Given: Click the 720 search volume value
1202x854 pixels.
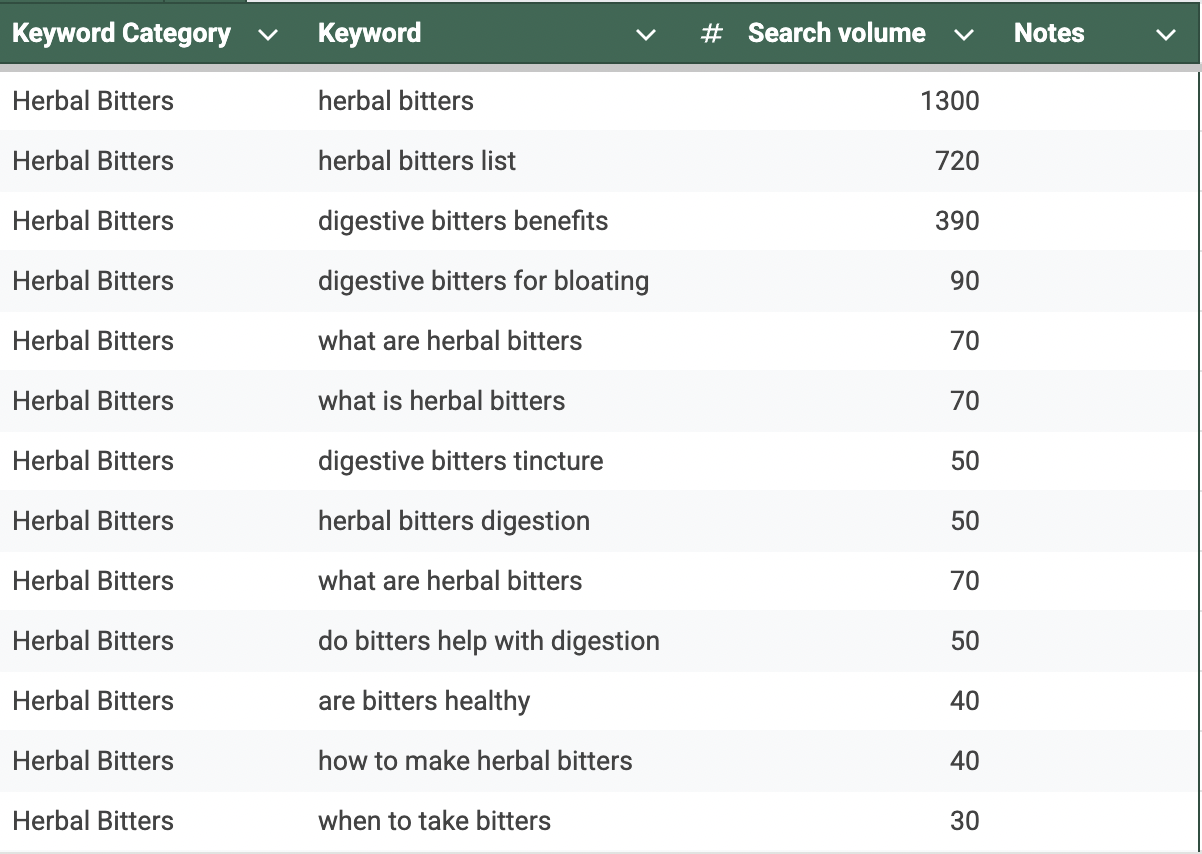Looking at the screenshot, I should [x=957, y=161].
